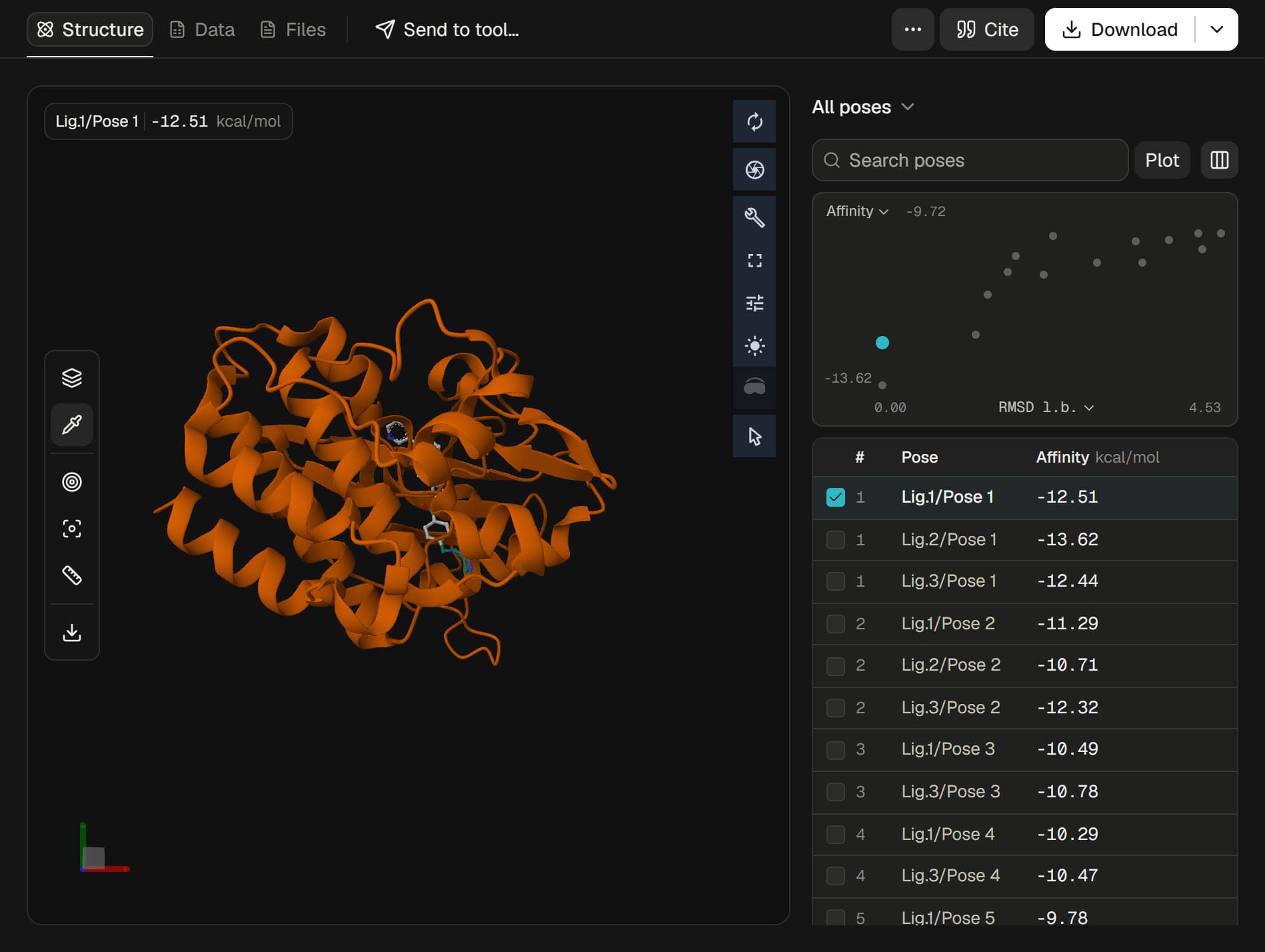Click the highlighted cyan point in scatter plot
This screenshot has height=952, width=1265.
[882, 343]
